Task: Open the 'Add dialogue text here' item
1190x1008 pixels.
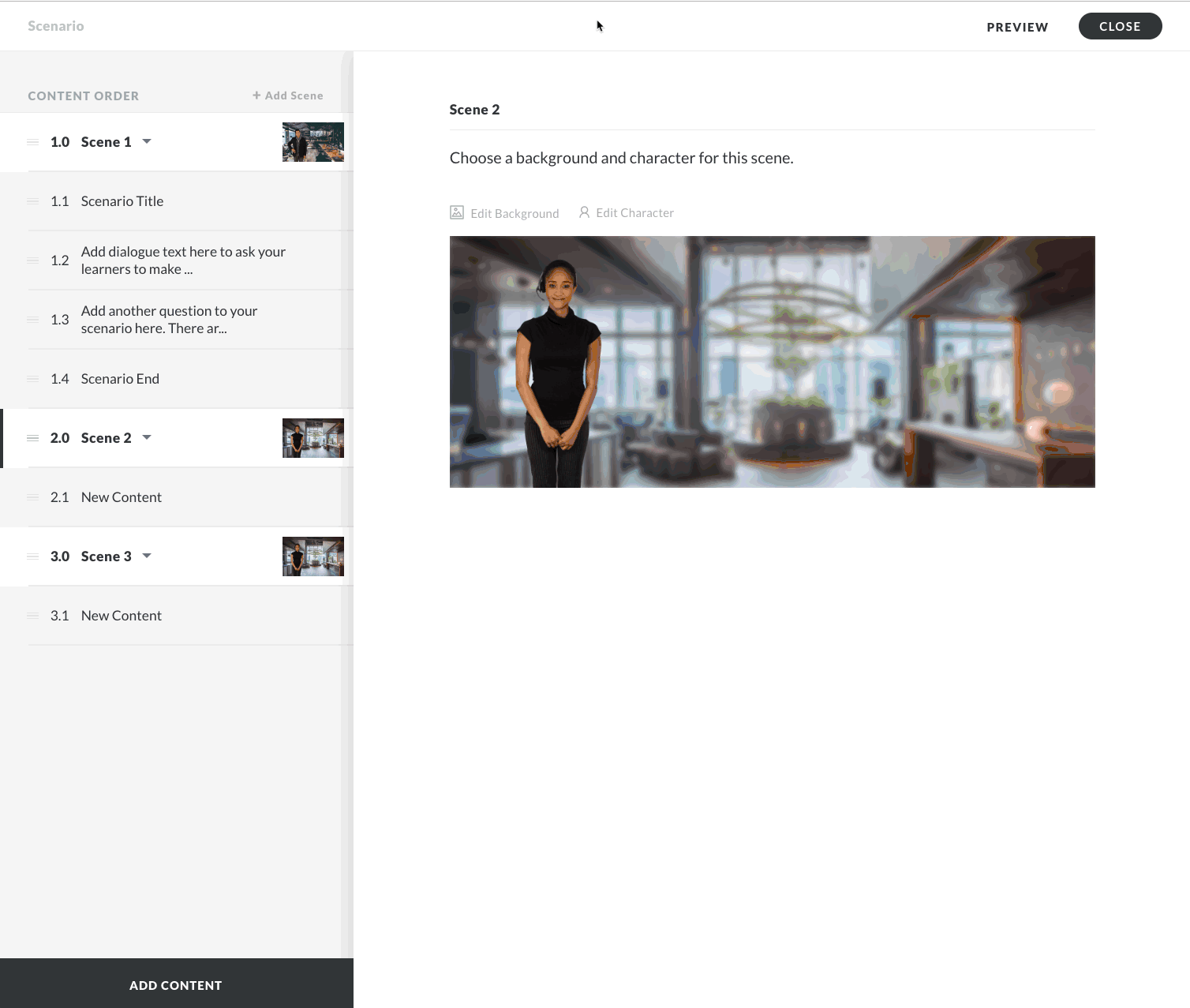Action: [x=177, y=260]
